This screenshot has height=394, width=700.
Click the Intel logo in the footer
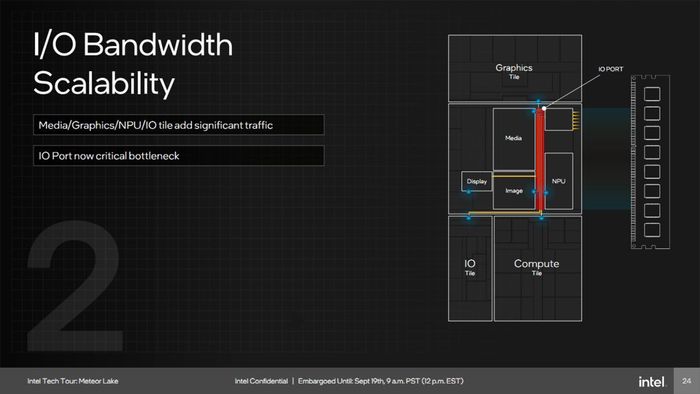tap(652, 382)
